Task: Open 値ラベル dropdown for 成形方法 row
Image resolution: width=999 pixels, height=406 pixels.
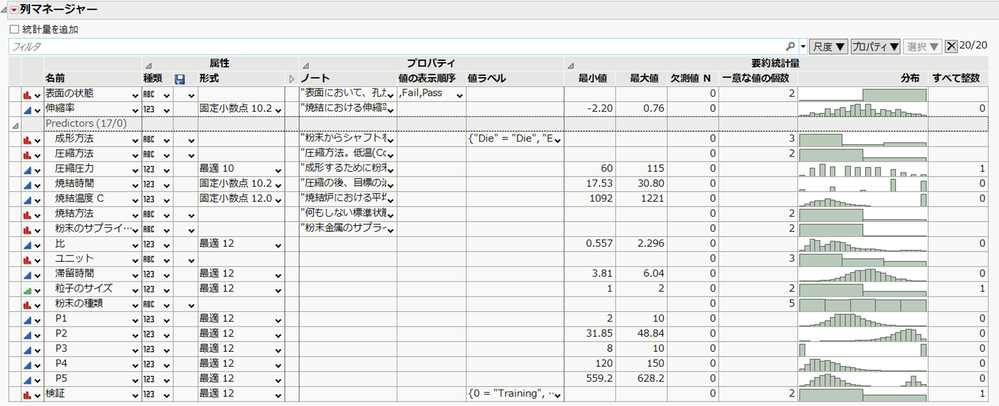Action: point(557,140)
